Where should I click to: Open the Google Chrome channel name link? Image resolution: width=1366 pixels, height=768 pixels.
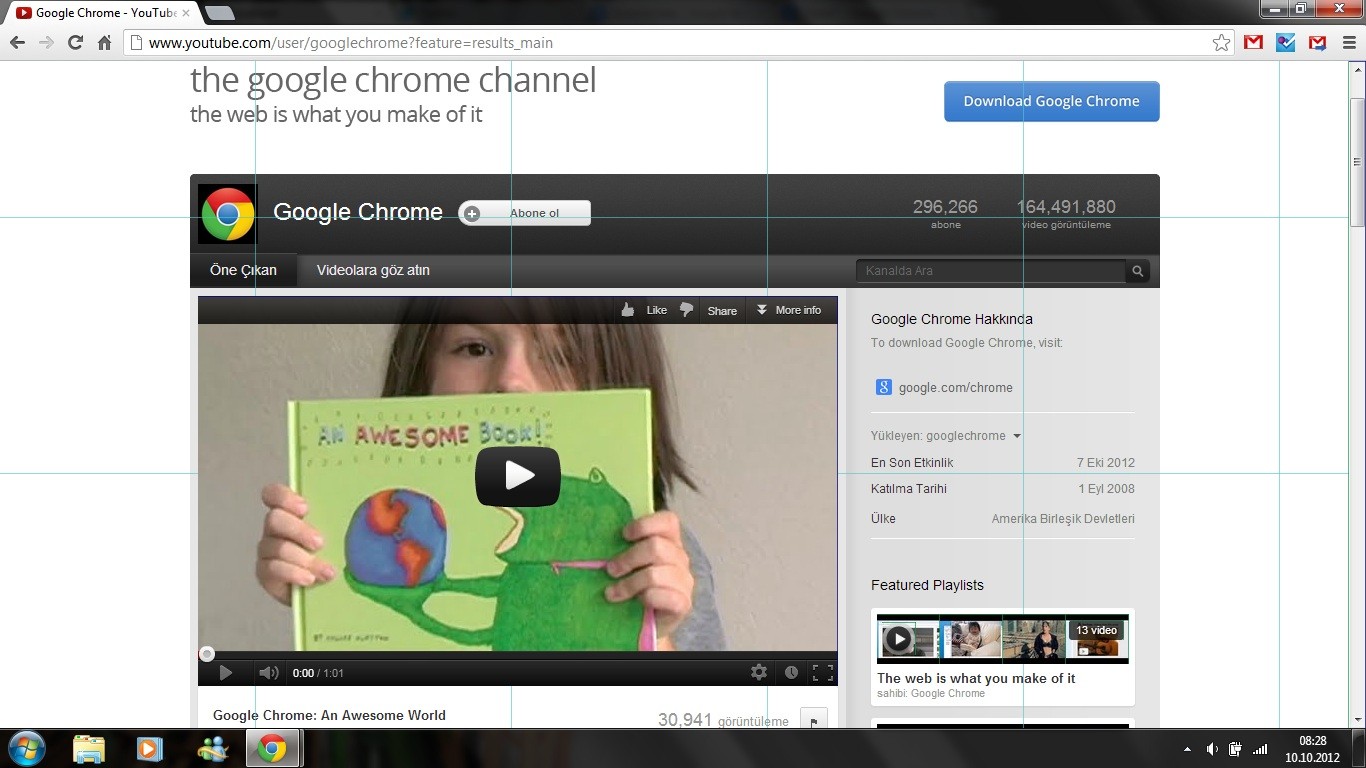point(358,212)
